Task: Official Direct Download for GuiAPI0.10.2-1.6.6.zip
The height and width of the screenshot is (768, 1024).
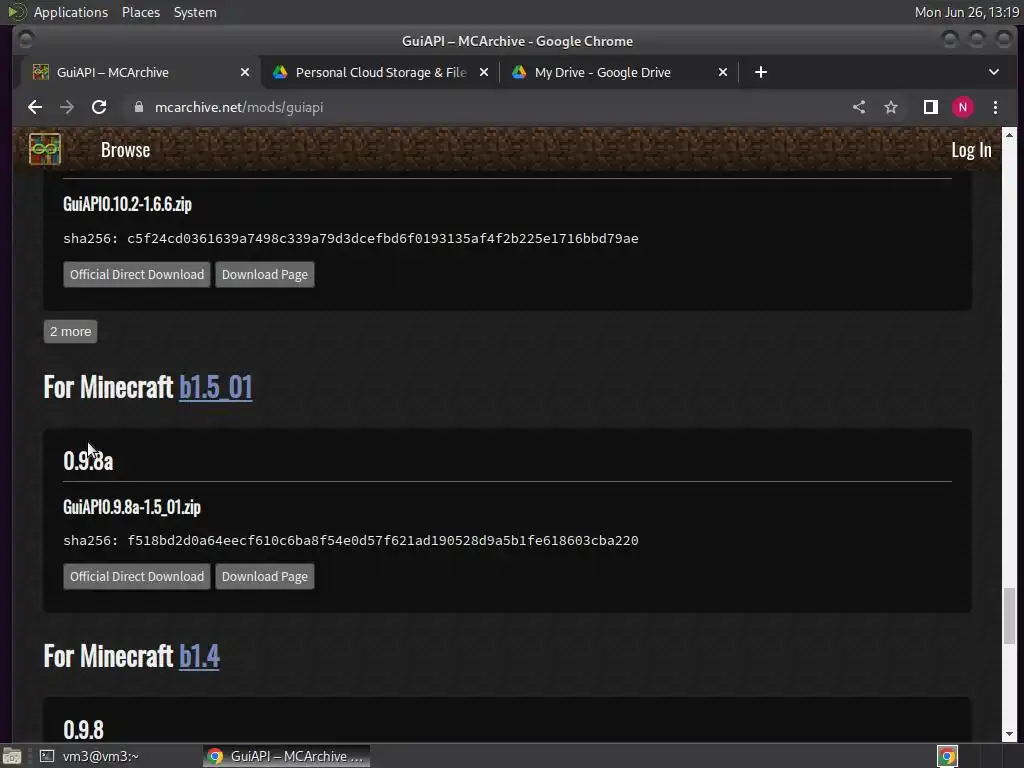Action: pyautogui.click(x=137, y=274)
